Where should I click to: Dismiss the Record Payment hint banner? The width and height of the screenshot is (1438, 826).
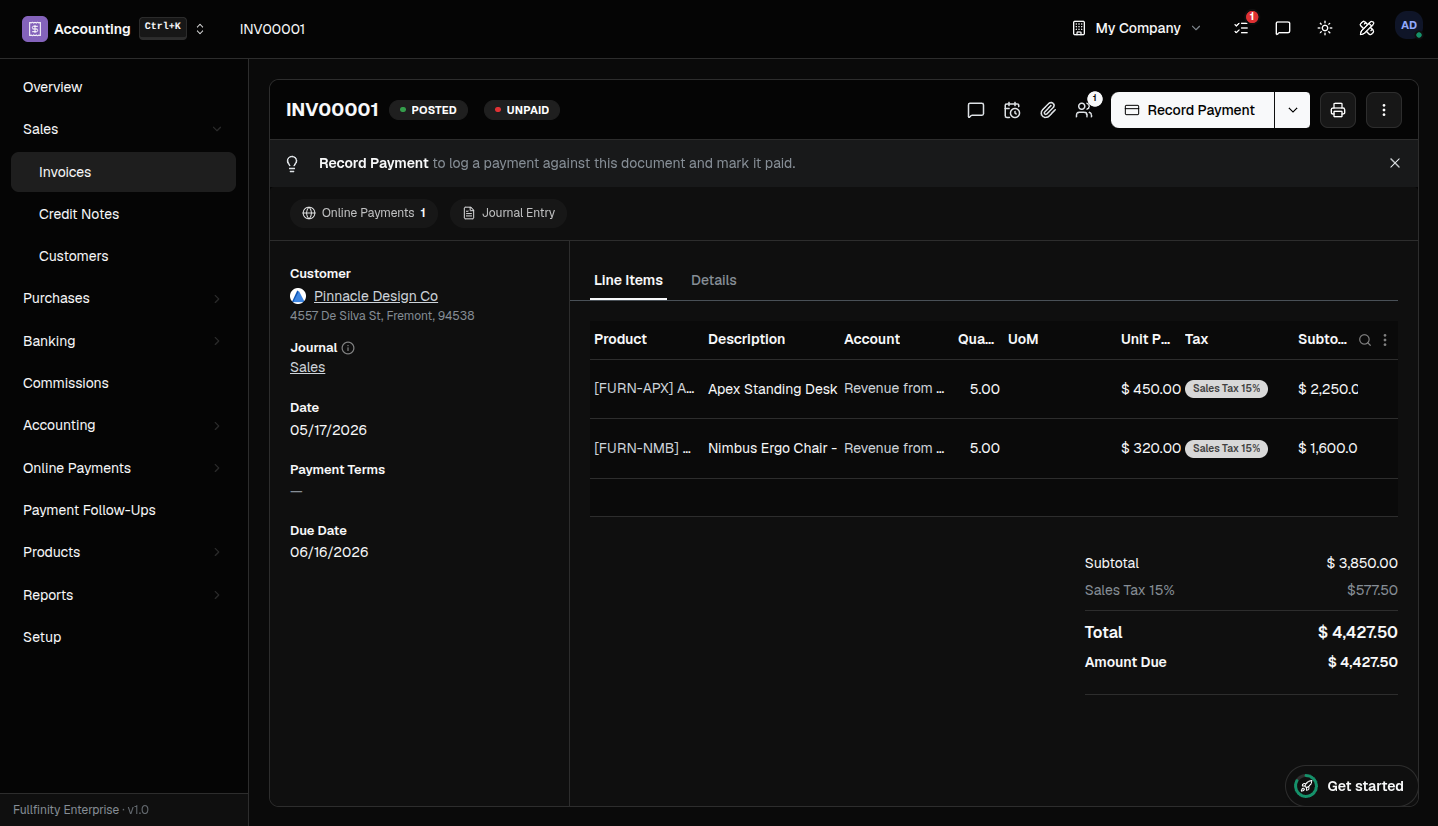[1395, 163]
